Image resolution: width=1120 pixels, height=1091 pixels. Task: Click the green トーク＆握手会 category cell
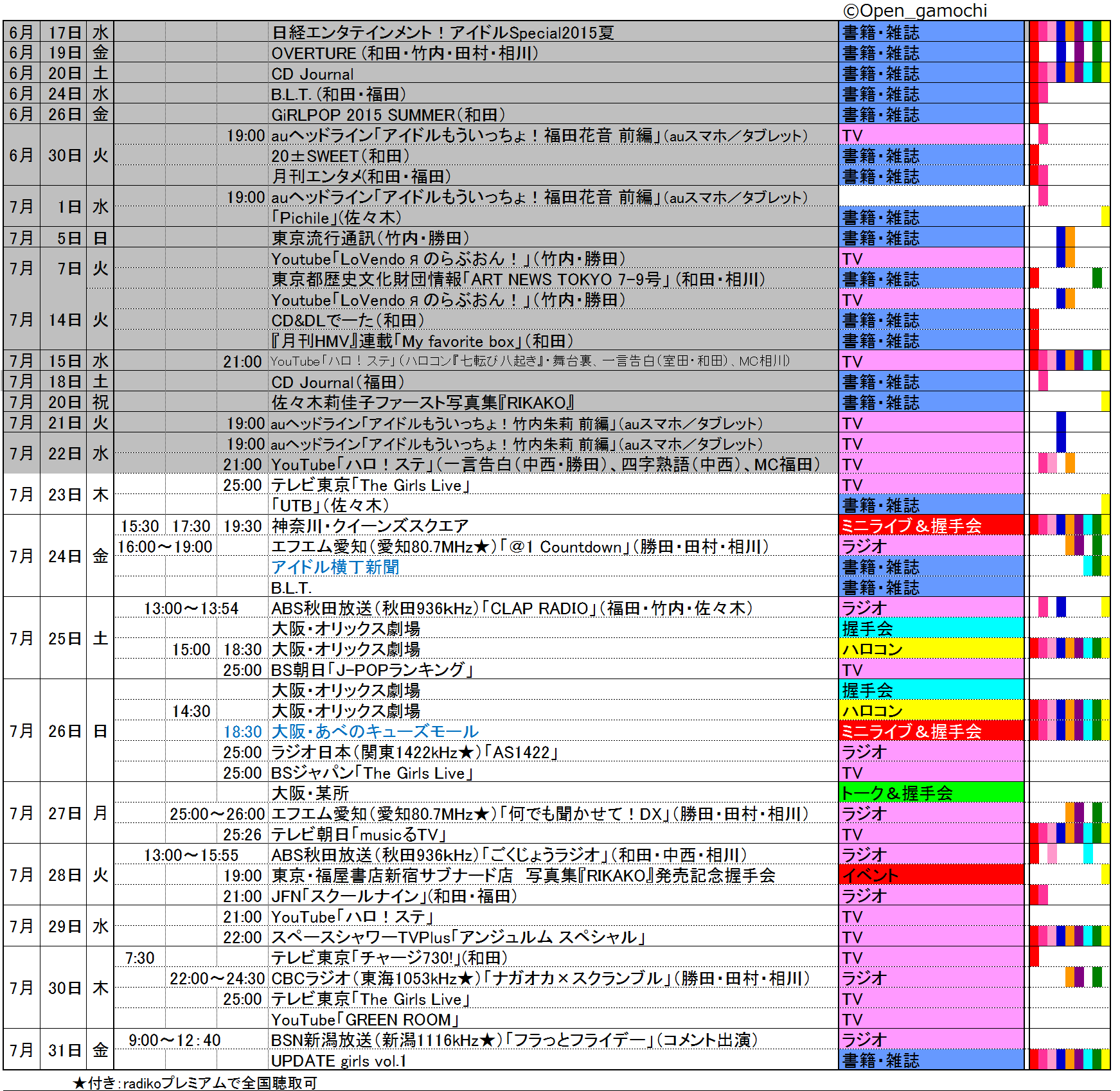coord(932,793)
